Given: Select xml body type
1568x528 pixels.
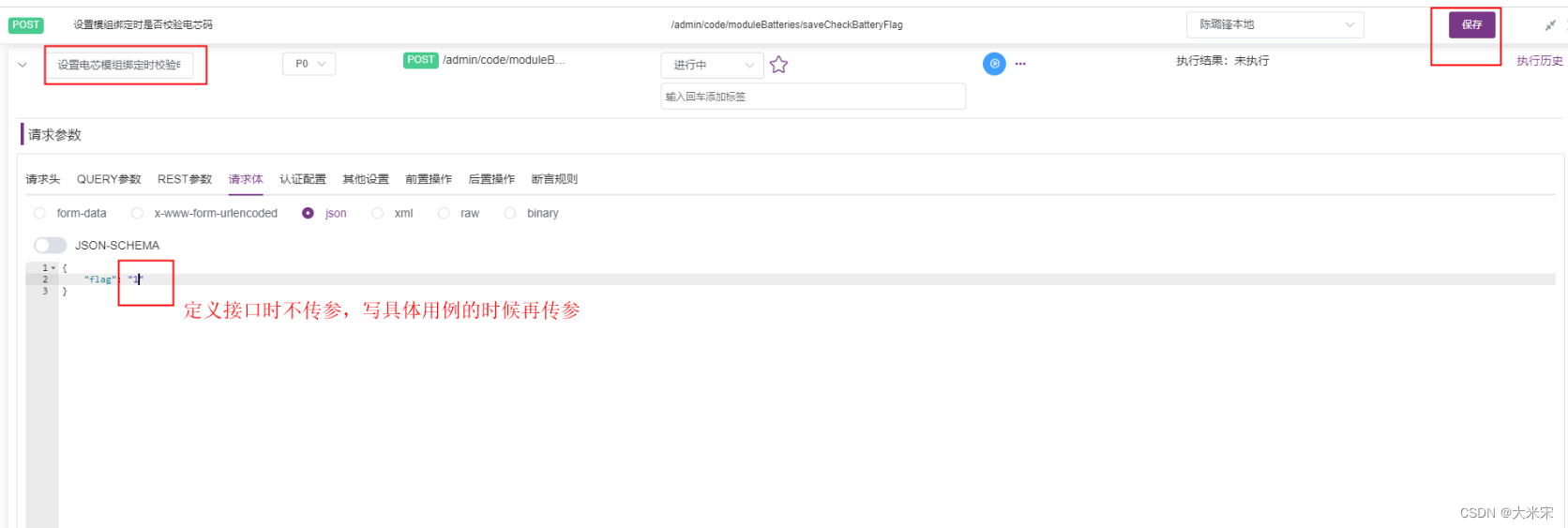Looking at the screenshot, I should click(x=377, y=213).
